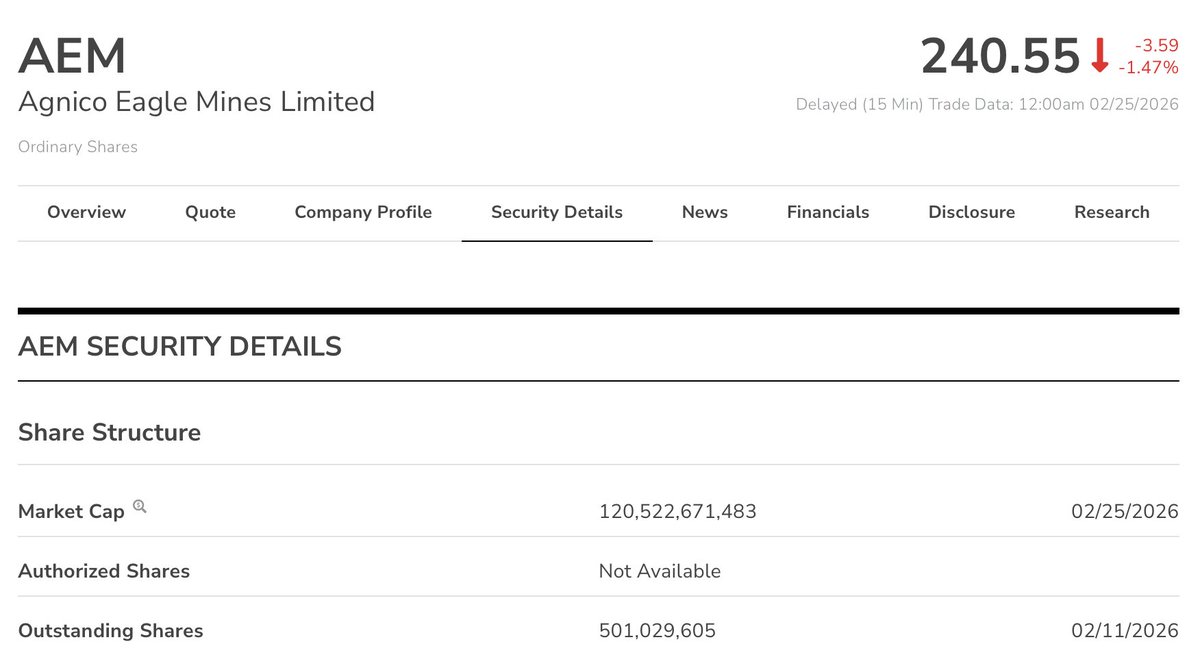Go to the News tab

coord(705,212)
